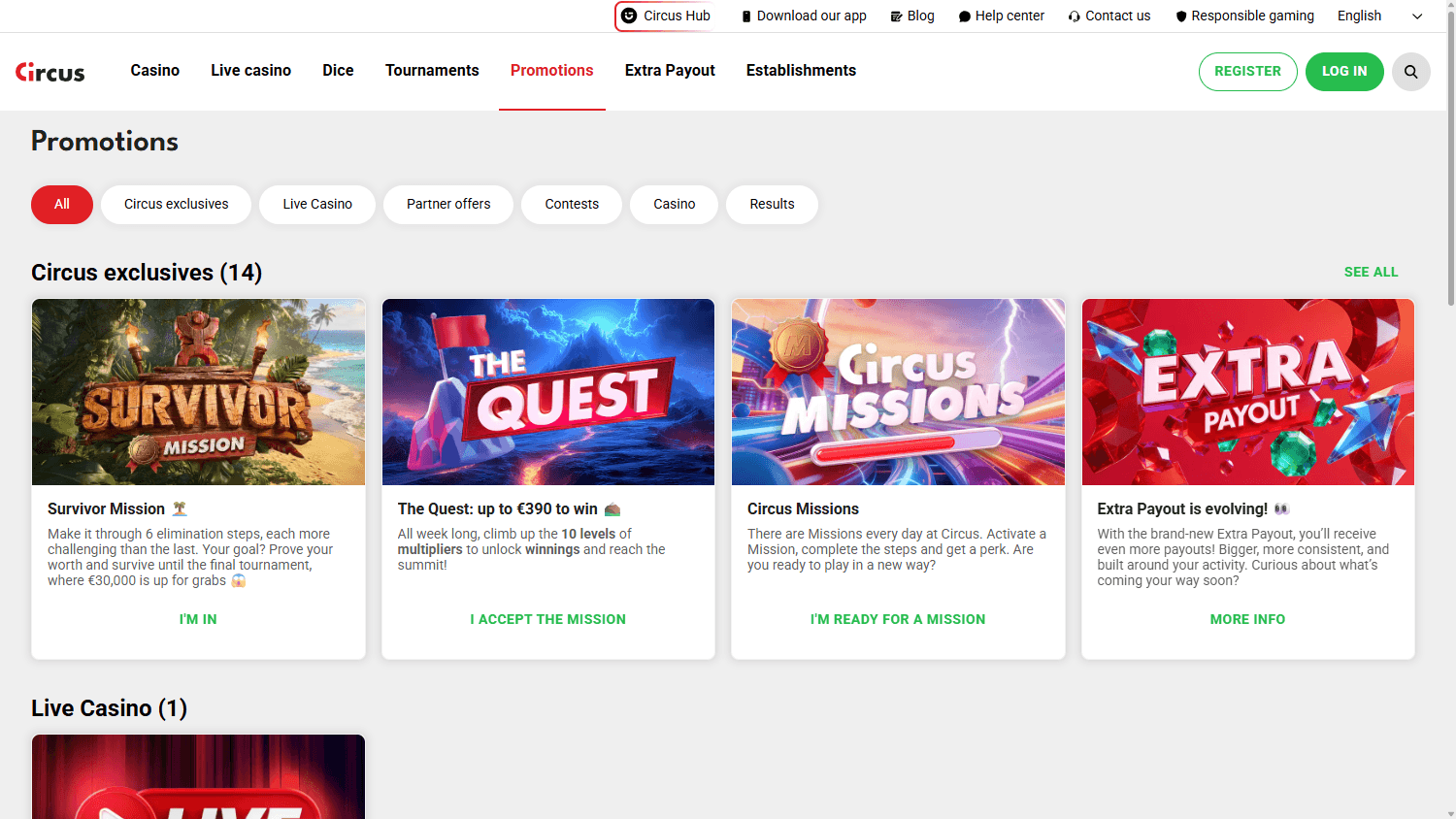Open the Casino menu item
Viewport: 1456px width, 819px height.
[x=155, y=70]
